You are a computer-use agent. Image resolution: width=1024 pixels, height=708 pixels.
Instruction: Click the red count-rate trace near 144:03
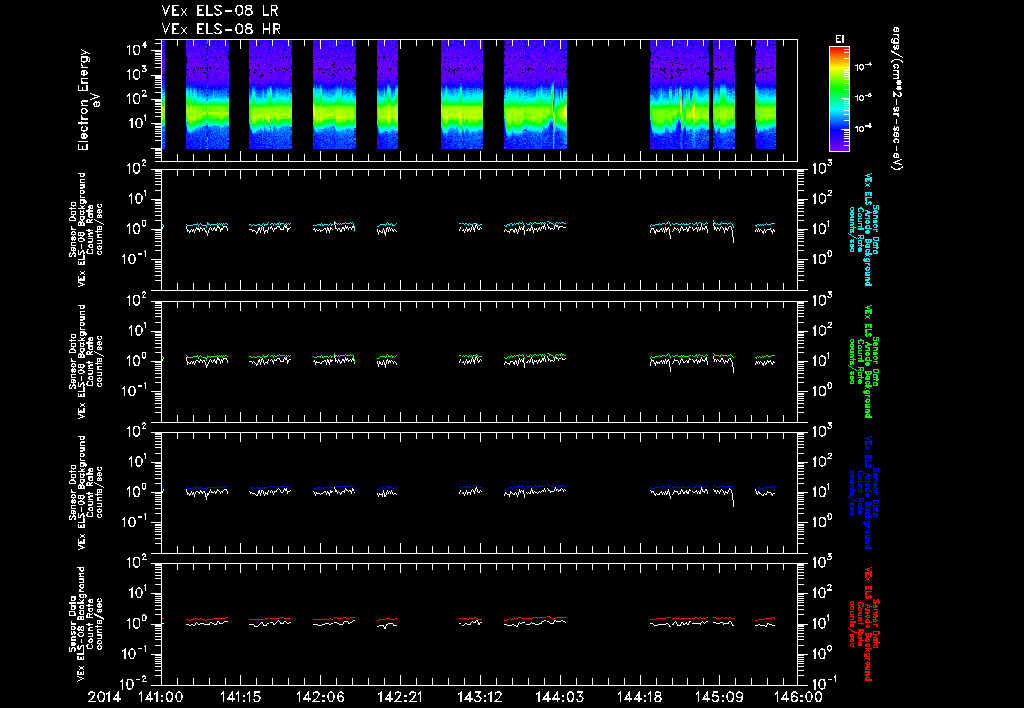[x=536, y=618]
